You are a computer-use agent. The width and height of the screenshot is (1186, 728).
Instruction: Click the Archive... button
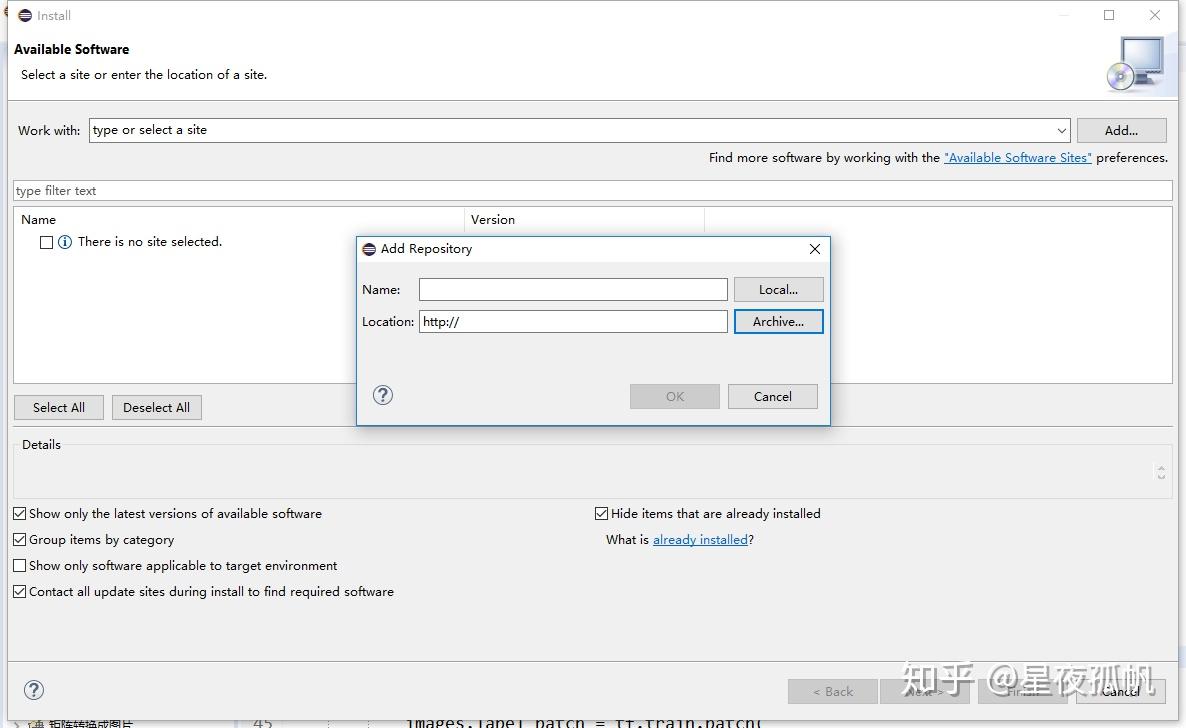coord(778,322)
